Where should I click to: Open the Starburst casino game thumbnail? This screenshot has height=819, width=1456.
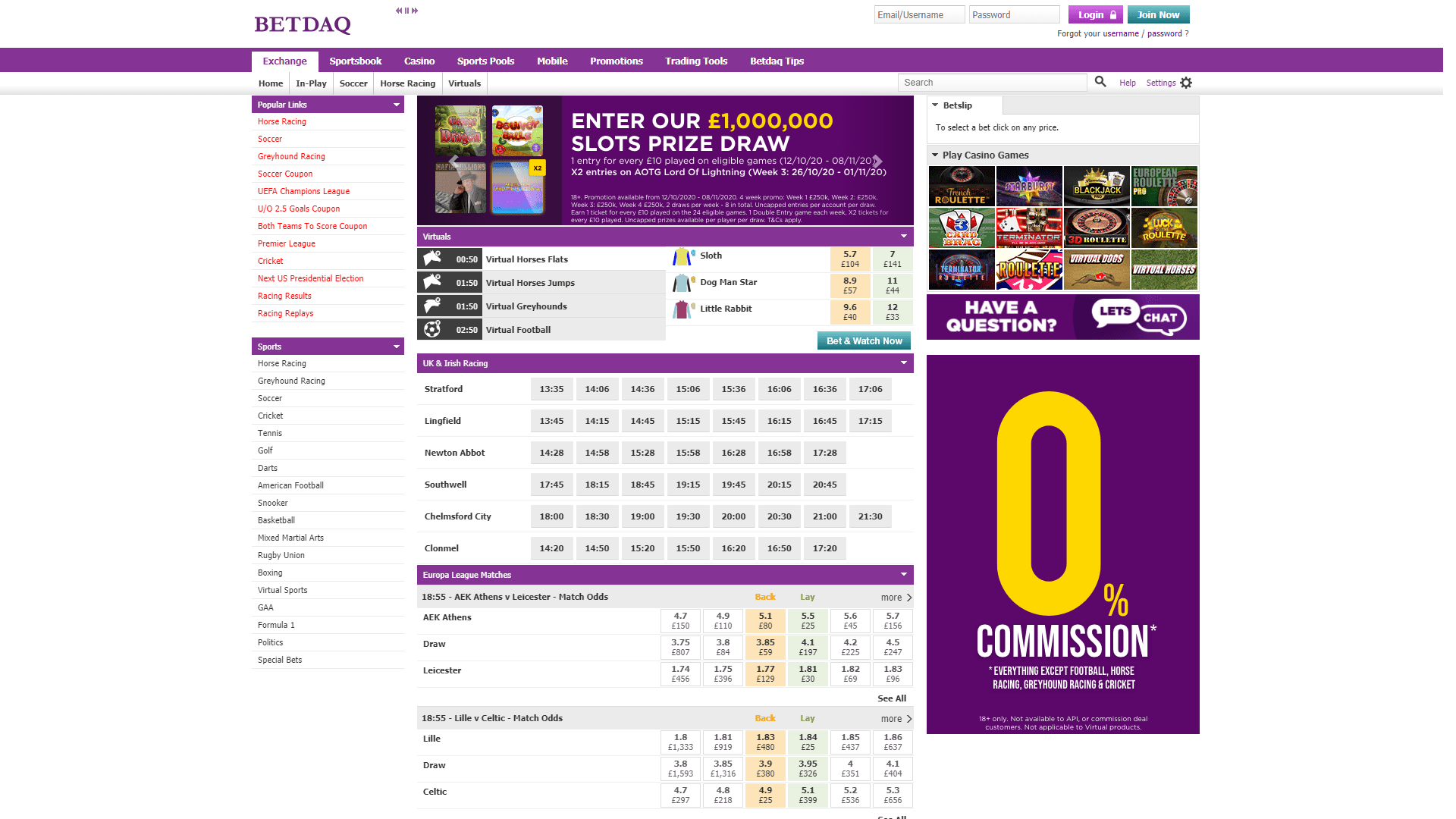pos(1029,187)
